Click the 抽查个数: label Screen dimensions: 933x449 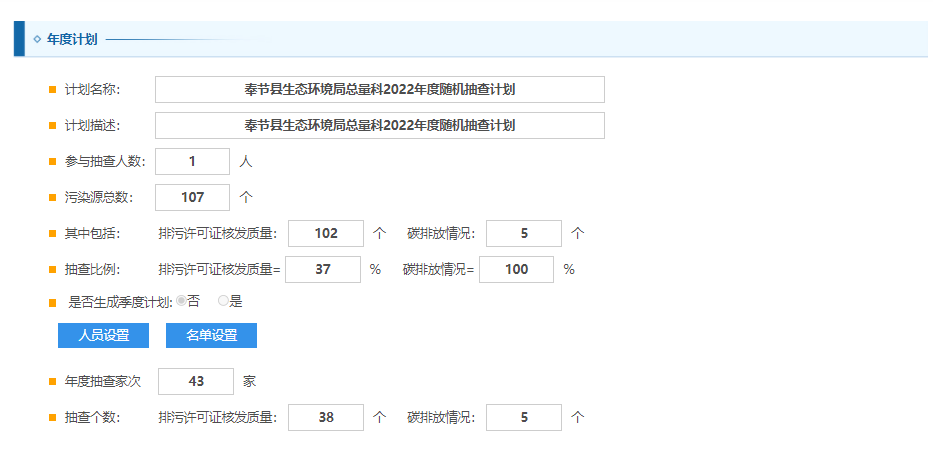(x=93, y=418)
